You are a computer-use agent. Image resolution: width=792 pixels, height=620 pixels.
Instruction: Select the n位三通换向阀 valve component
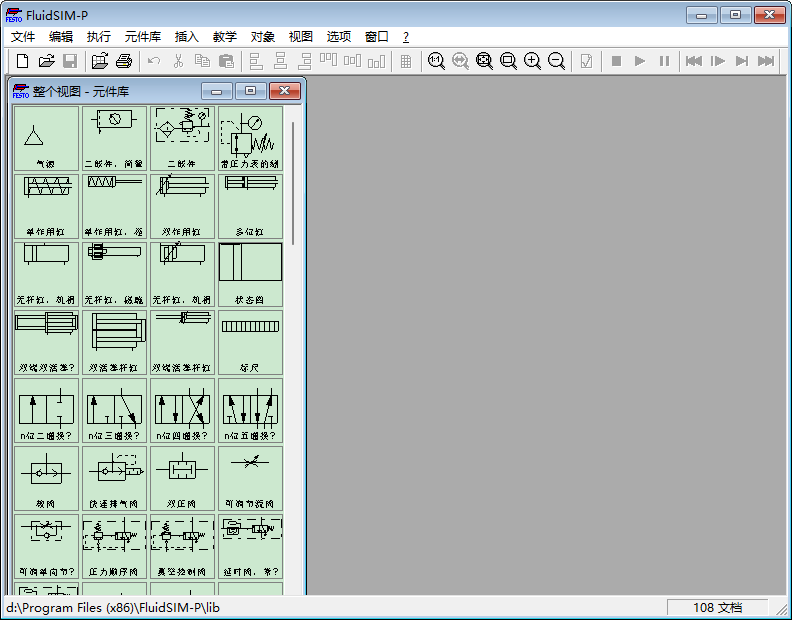click(x=114, y=410)
